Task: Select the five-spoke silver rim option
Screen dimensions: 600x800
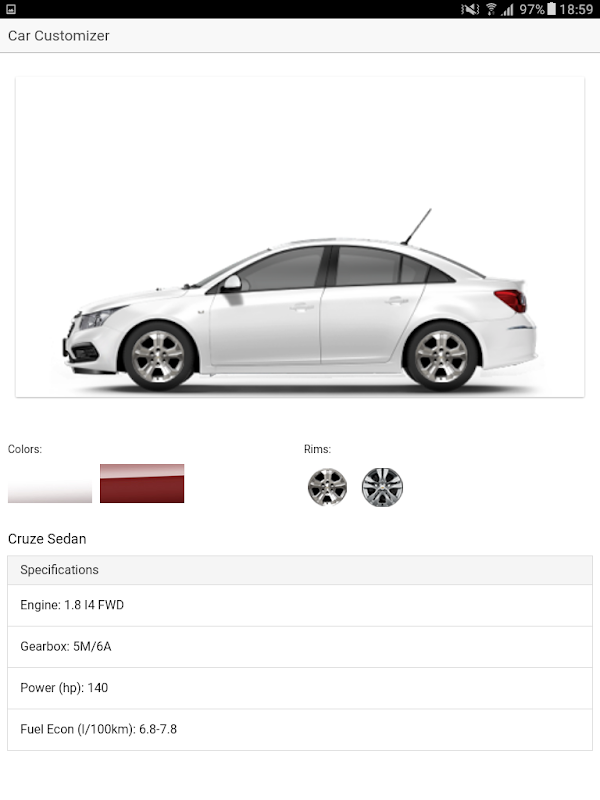Action: (x=327, y=487)
